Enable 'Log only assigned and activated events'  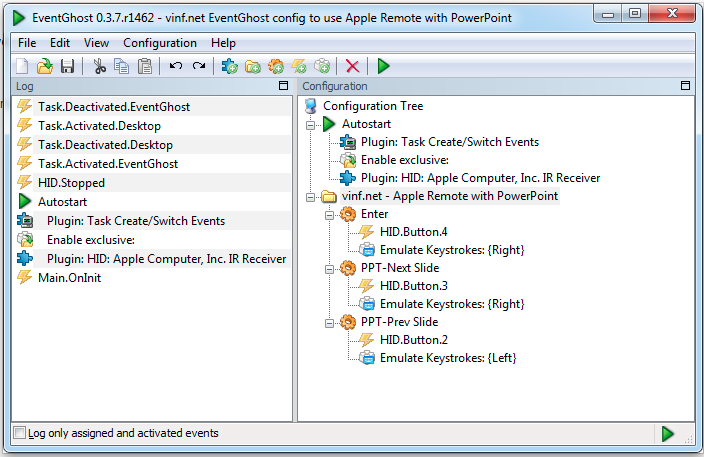[20, 433]
